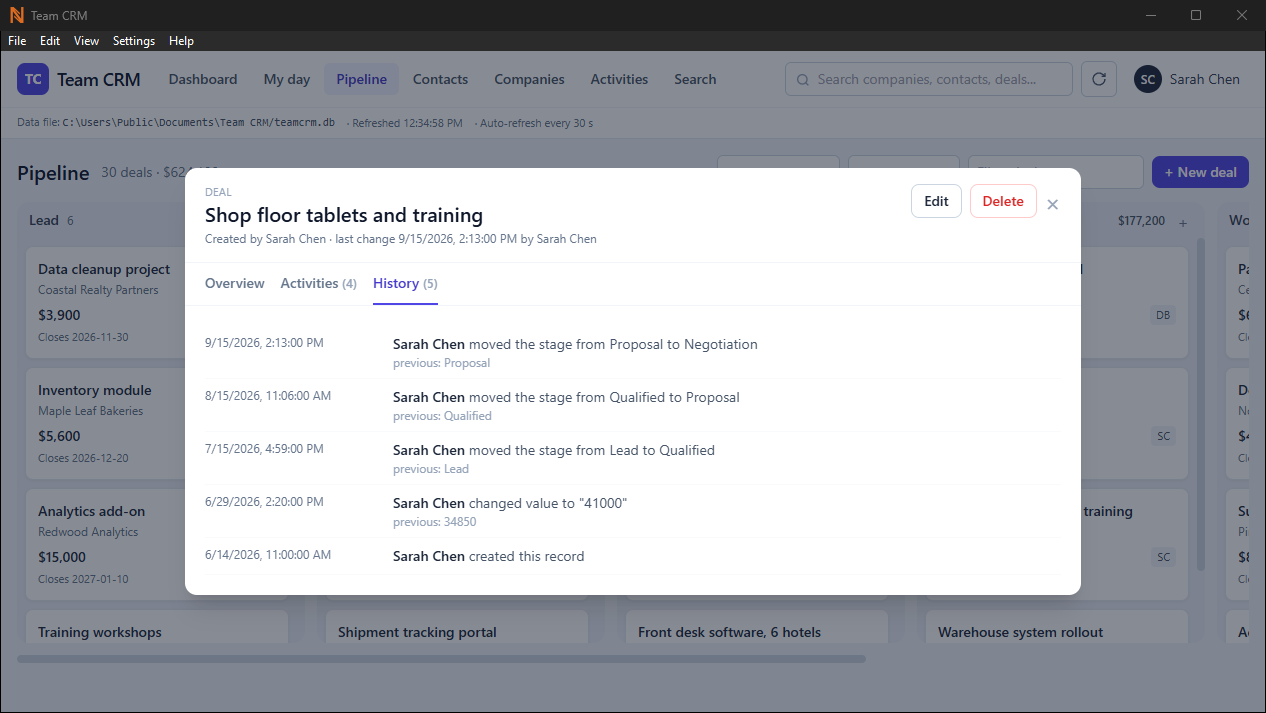Screen dimensions: 1266x713
Task: Open Activities in the top navigation
Action: coord(619,79)
